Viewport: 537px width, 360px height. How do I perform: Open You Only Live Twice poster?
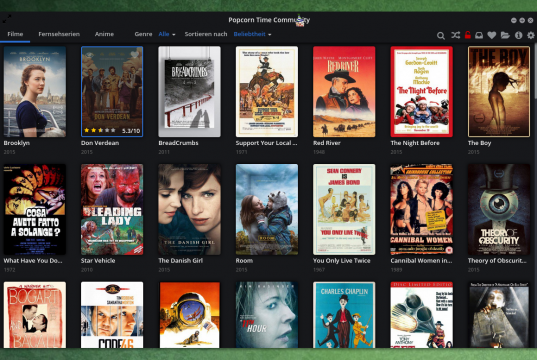pyautogui.click(x=344, y=209)
